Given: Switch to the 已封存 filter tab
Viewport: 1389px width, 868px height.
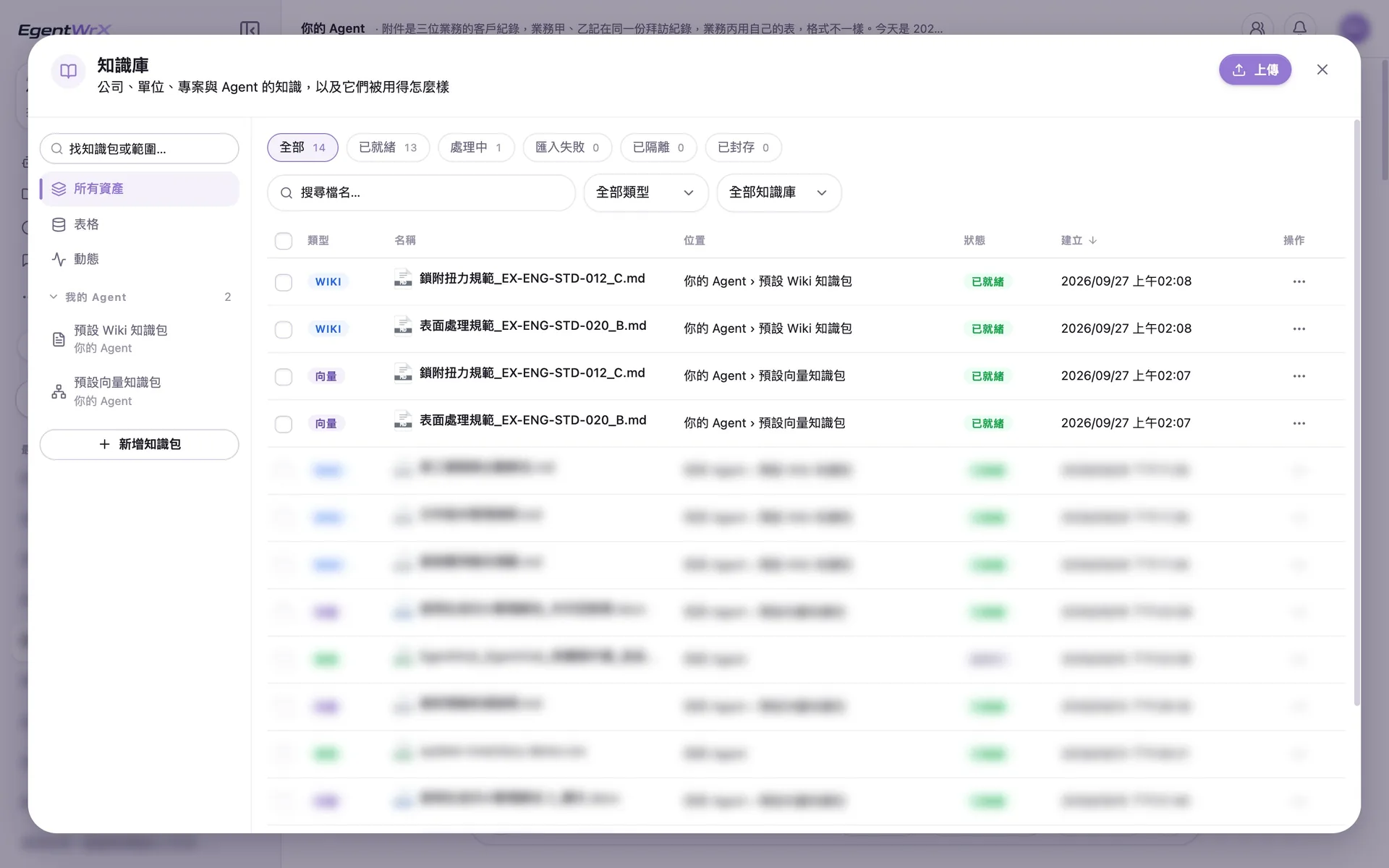Looking at the screenshot, I should pyautogui.click(x=743, y=148).
